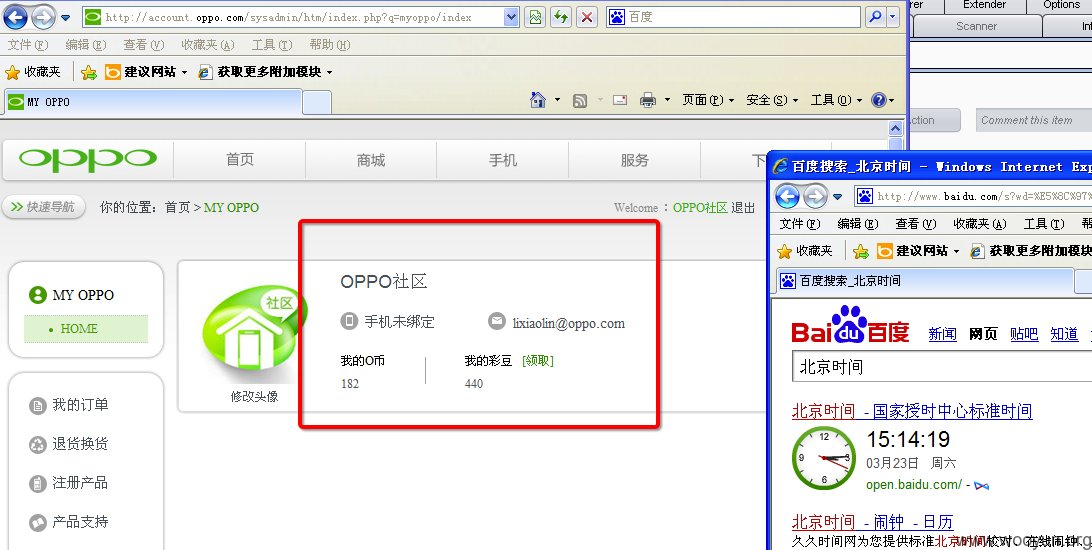The width and height of the screenshot is (1092, 550).
Task: Click the add-to-favorites-bar star icon
Action: (88, 72)
